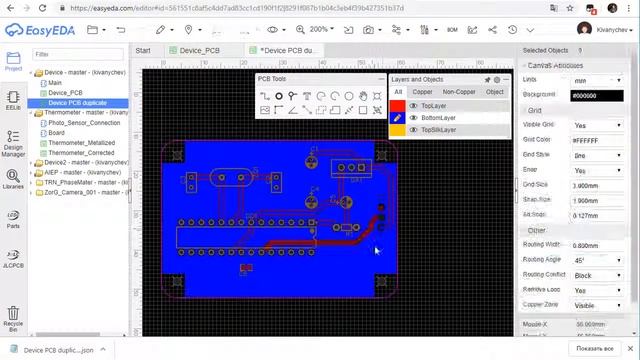Screen dimensions: 640x360
Task: Select the Track routing tool
Action: point(265,96)
